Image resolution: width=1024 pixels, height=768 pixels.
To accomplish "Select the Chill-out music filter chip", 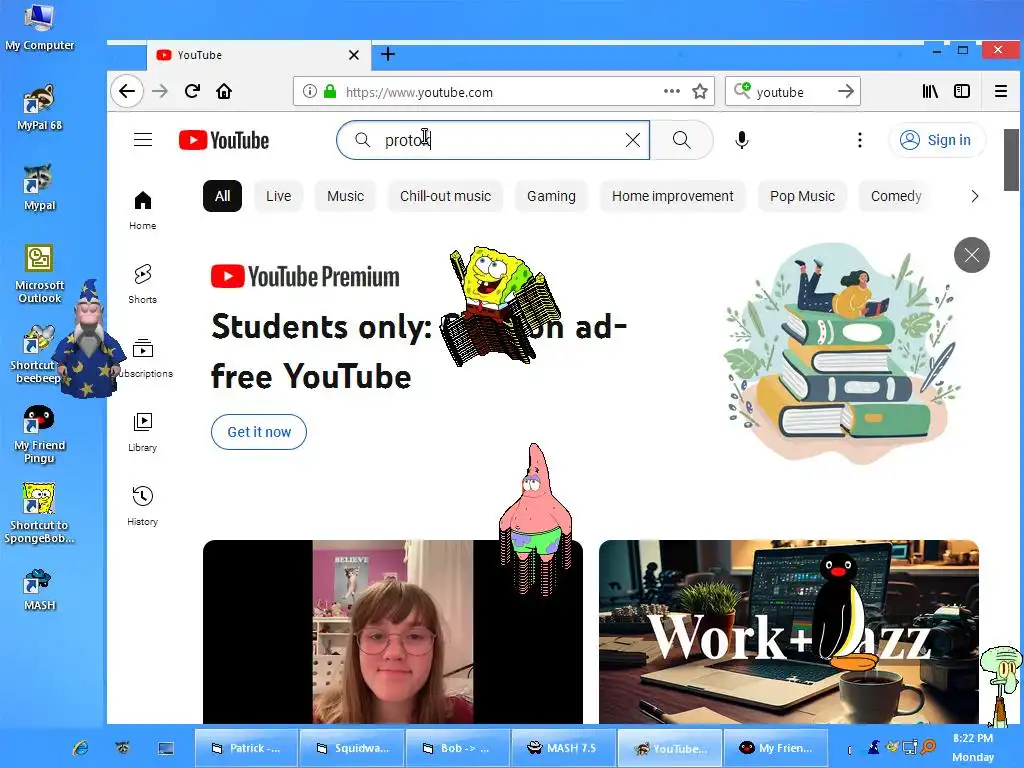I will point(445,196).
